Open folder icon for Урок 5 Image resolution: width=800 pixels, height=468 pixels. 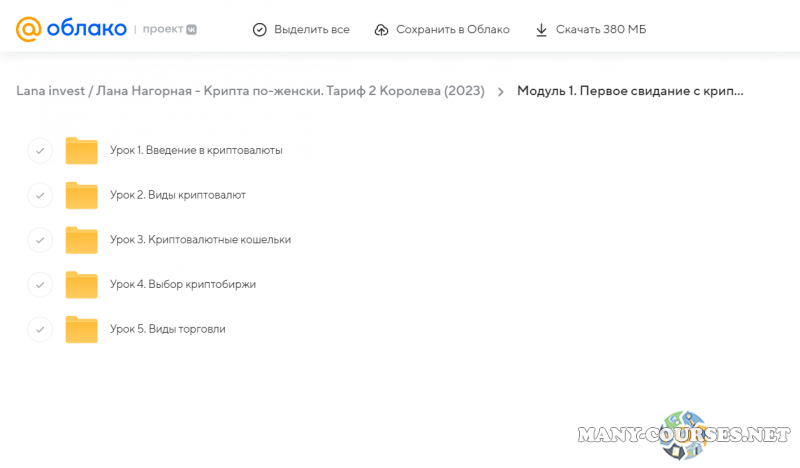pyautogui.click(x=81, y=329)
